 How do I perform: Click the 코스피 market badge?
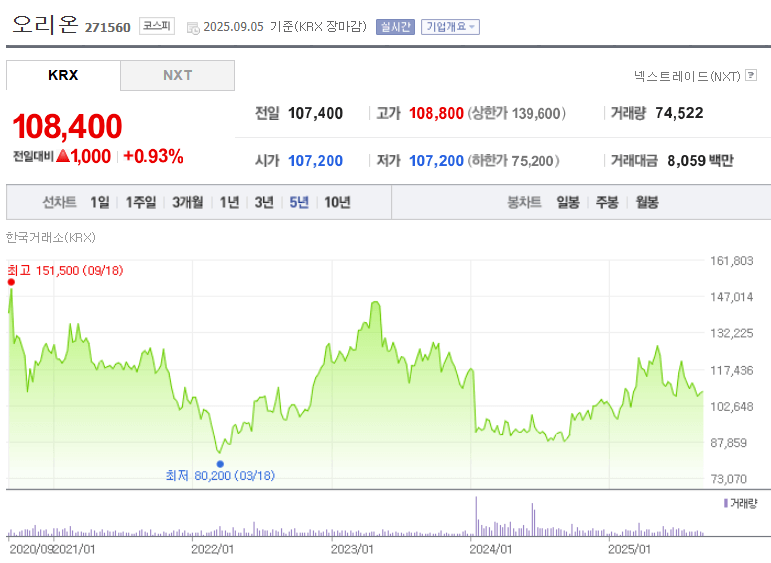(x=157, y=26)
